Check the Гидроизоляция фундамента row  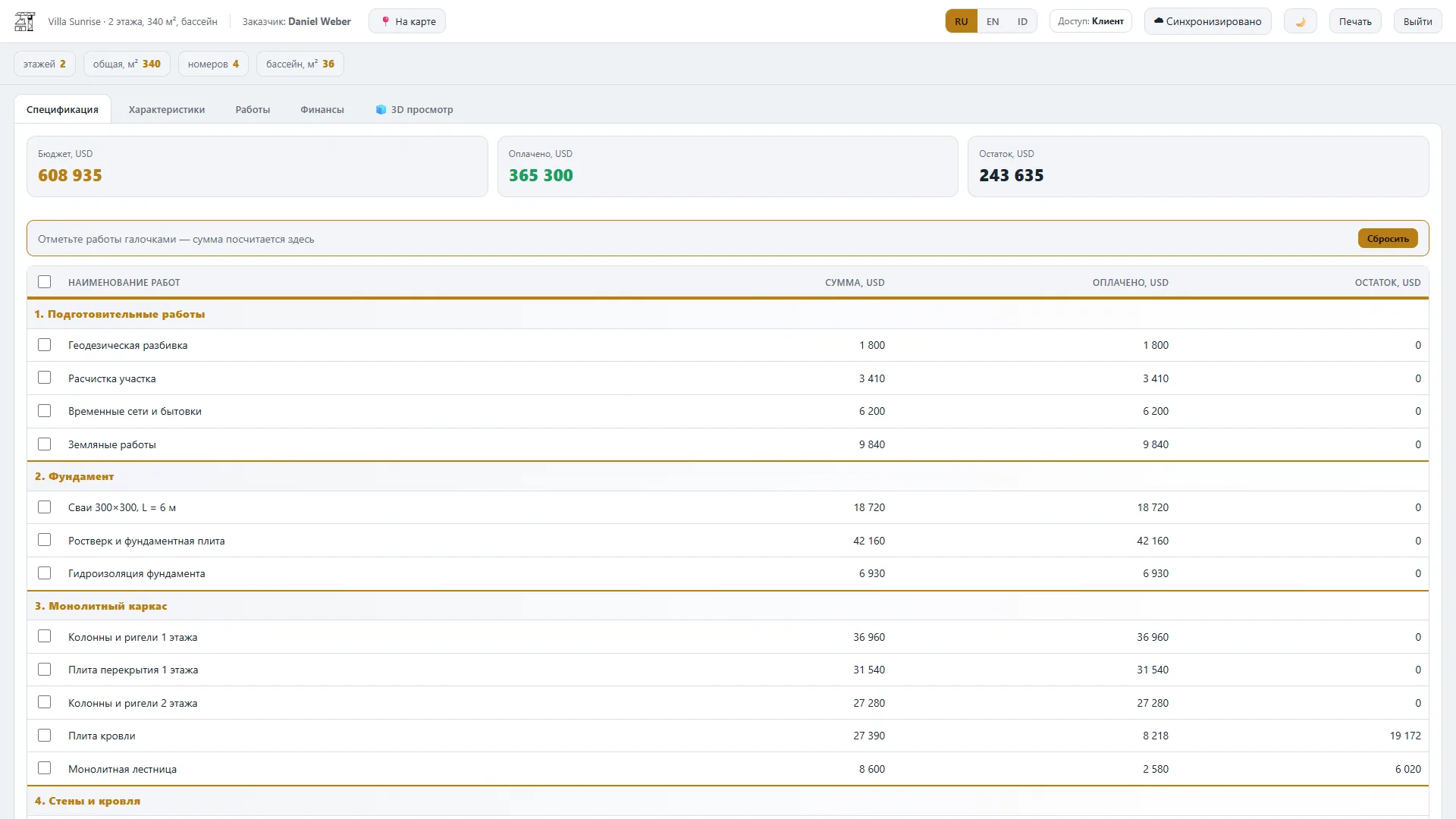[45, 573]
